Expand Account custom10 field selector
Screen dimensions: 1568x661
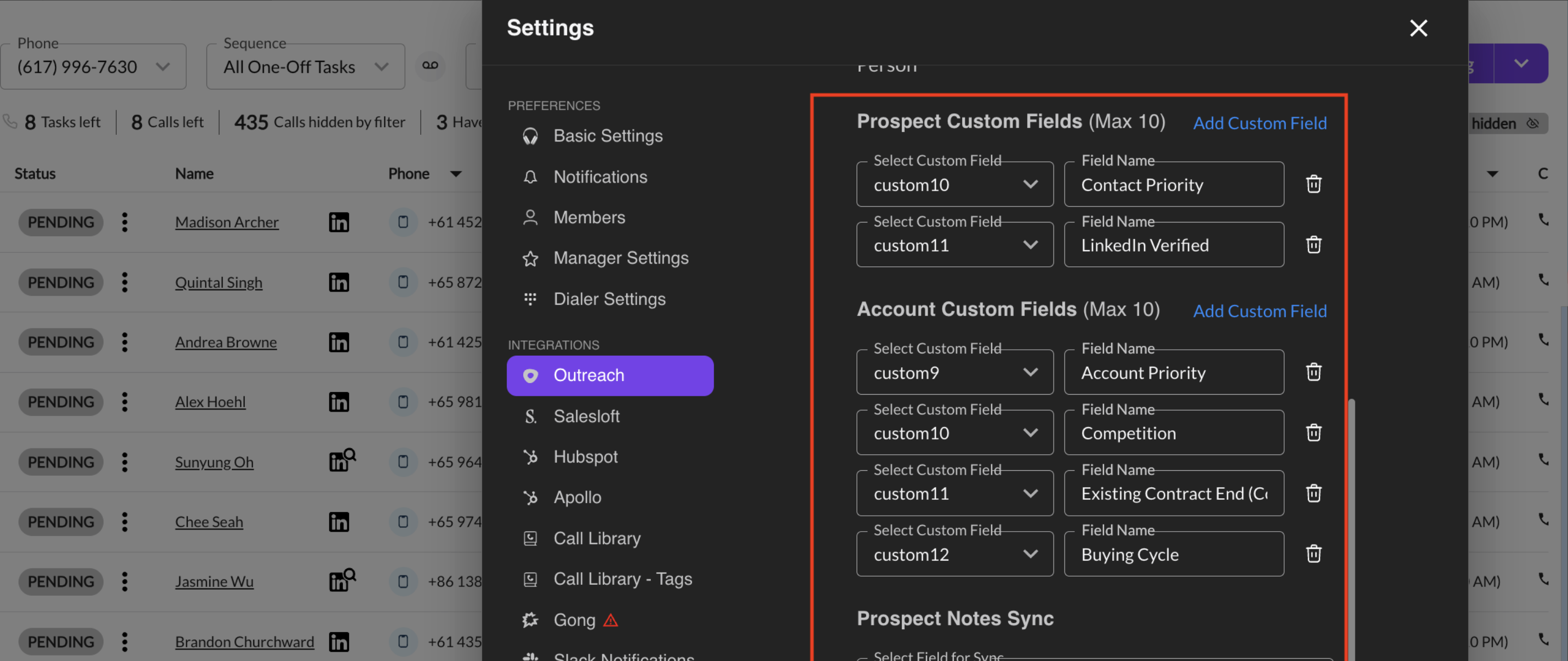click(954, 432)
